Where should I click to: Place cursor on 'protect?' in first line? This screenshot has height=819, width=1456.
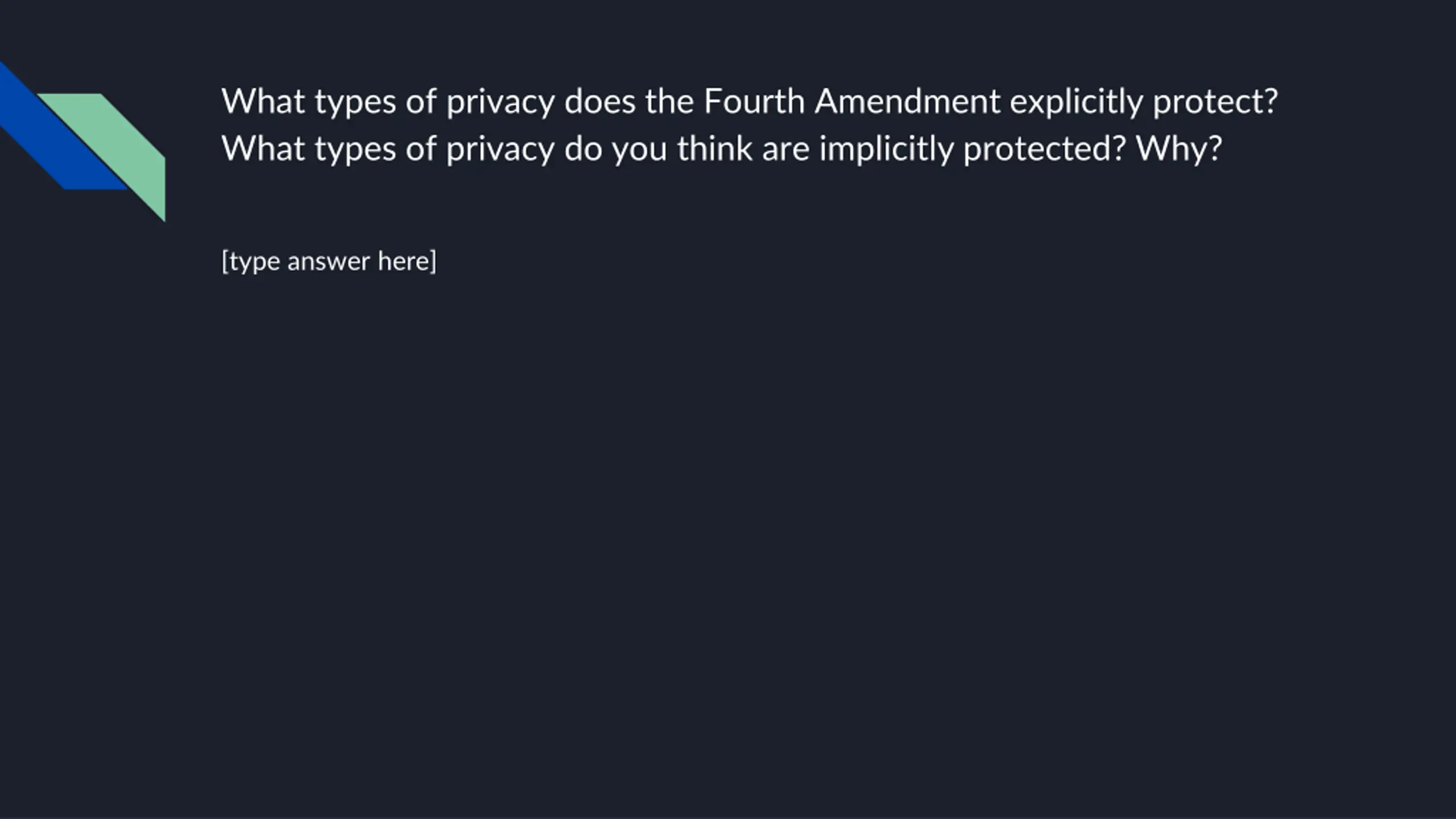[1215, 102]
